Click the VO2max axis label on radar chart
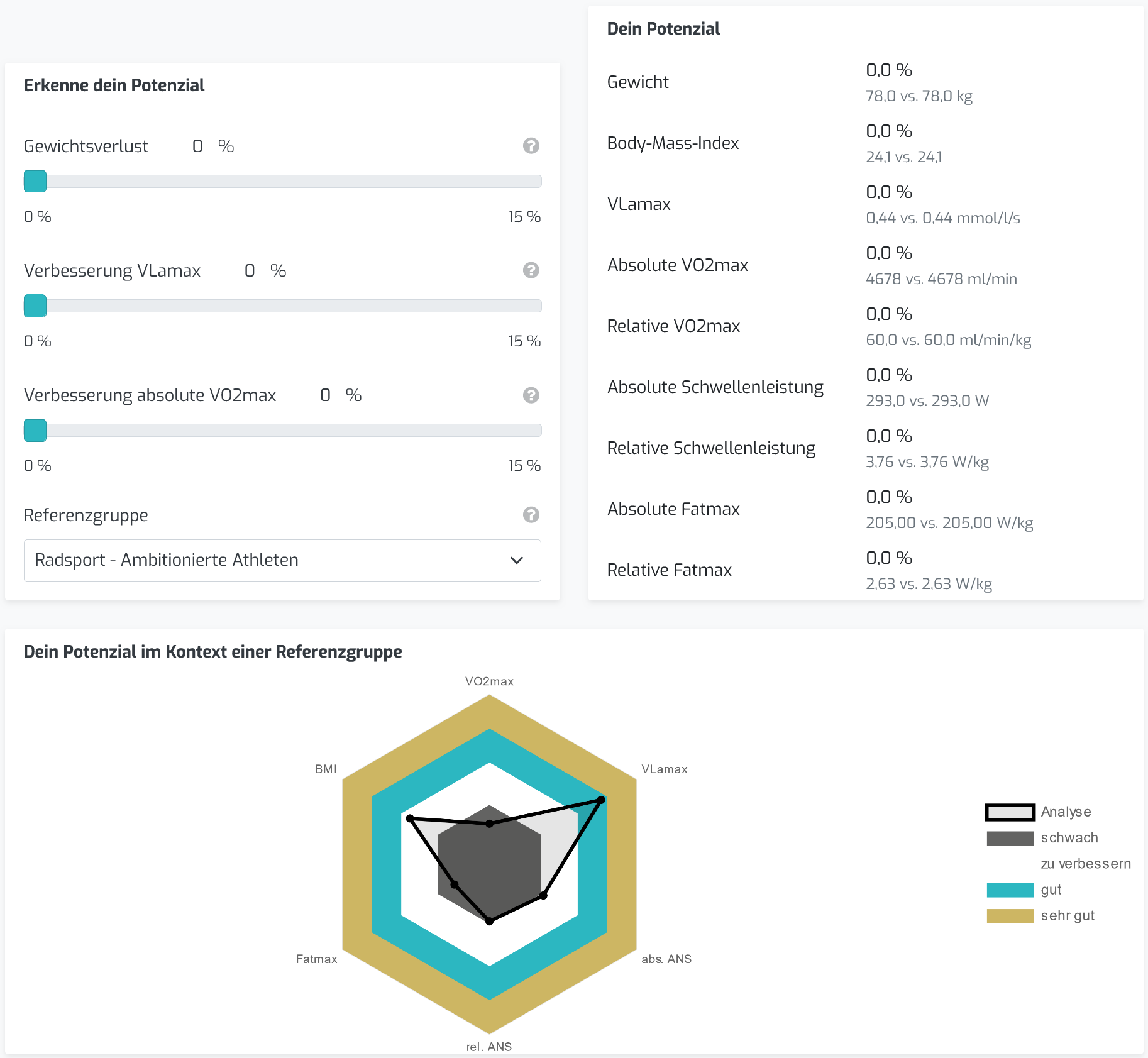The width and height of the screenshot is (1148, 1058). click(489, 681)
